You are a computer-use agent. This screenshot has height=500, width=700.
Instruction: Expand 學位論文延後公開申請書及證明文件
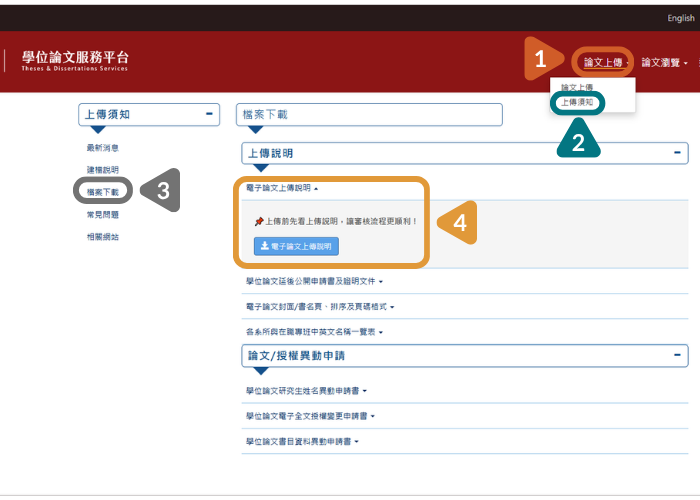(314, 281)
